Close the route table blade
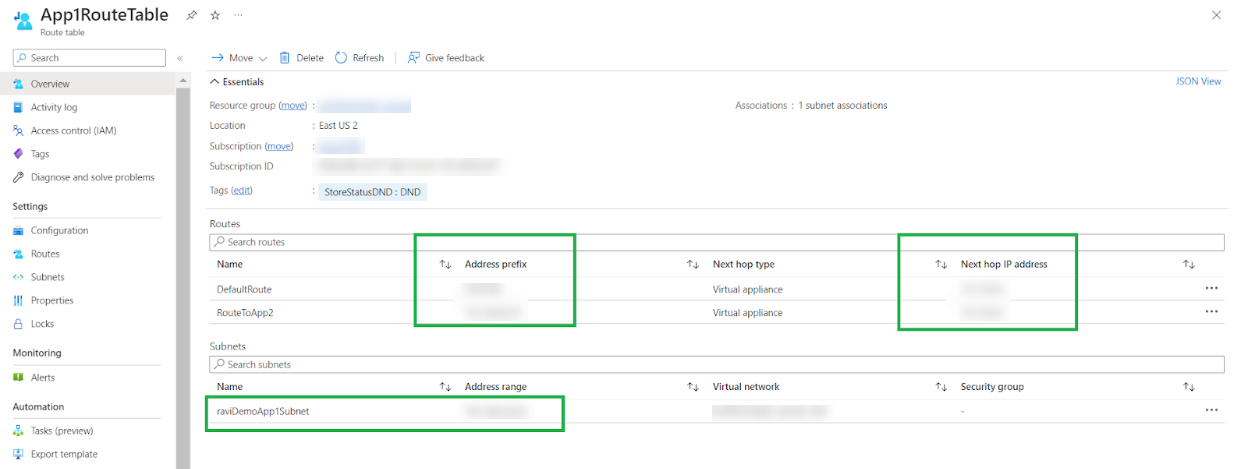 coord(1215,15)
